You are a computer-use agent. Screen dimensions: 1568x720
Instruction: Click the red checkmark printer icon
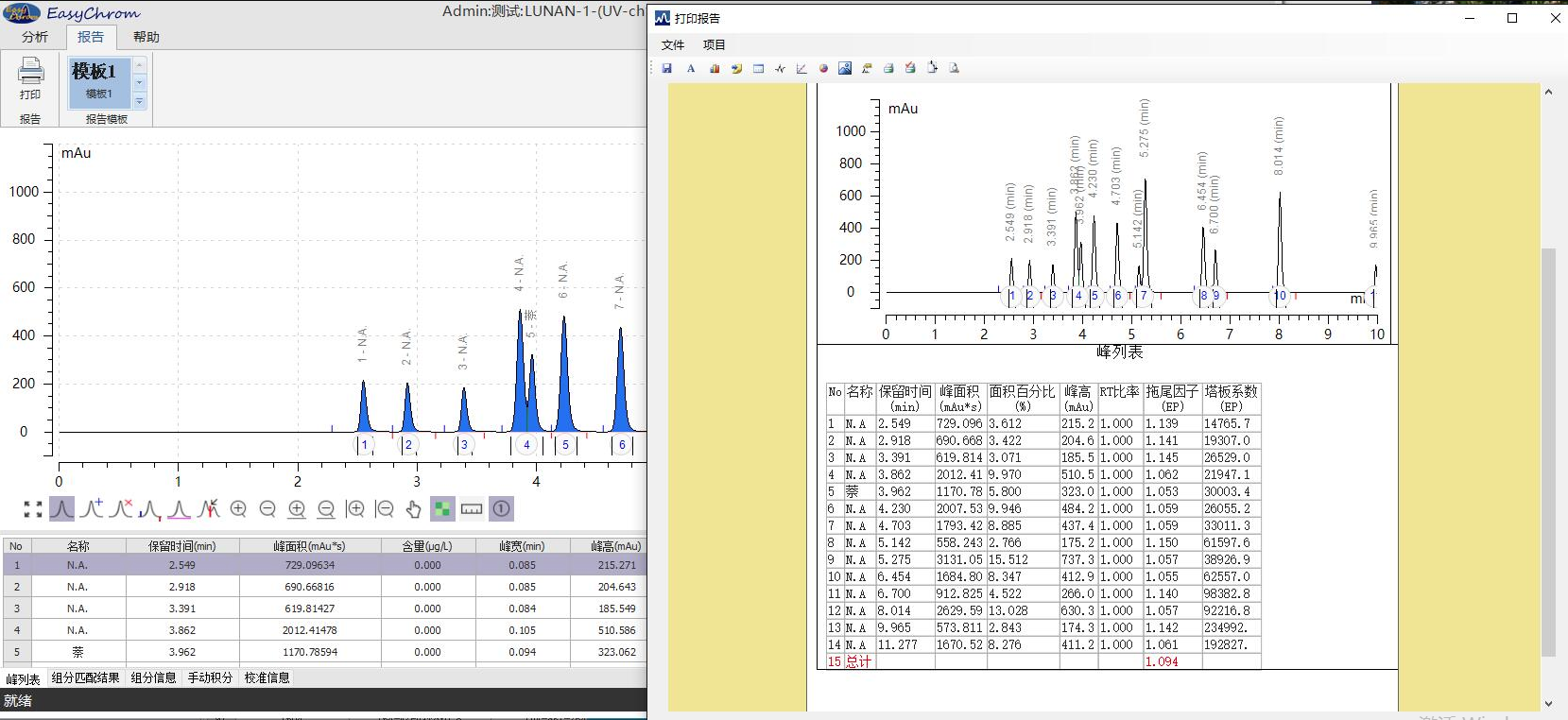[910, 68]
